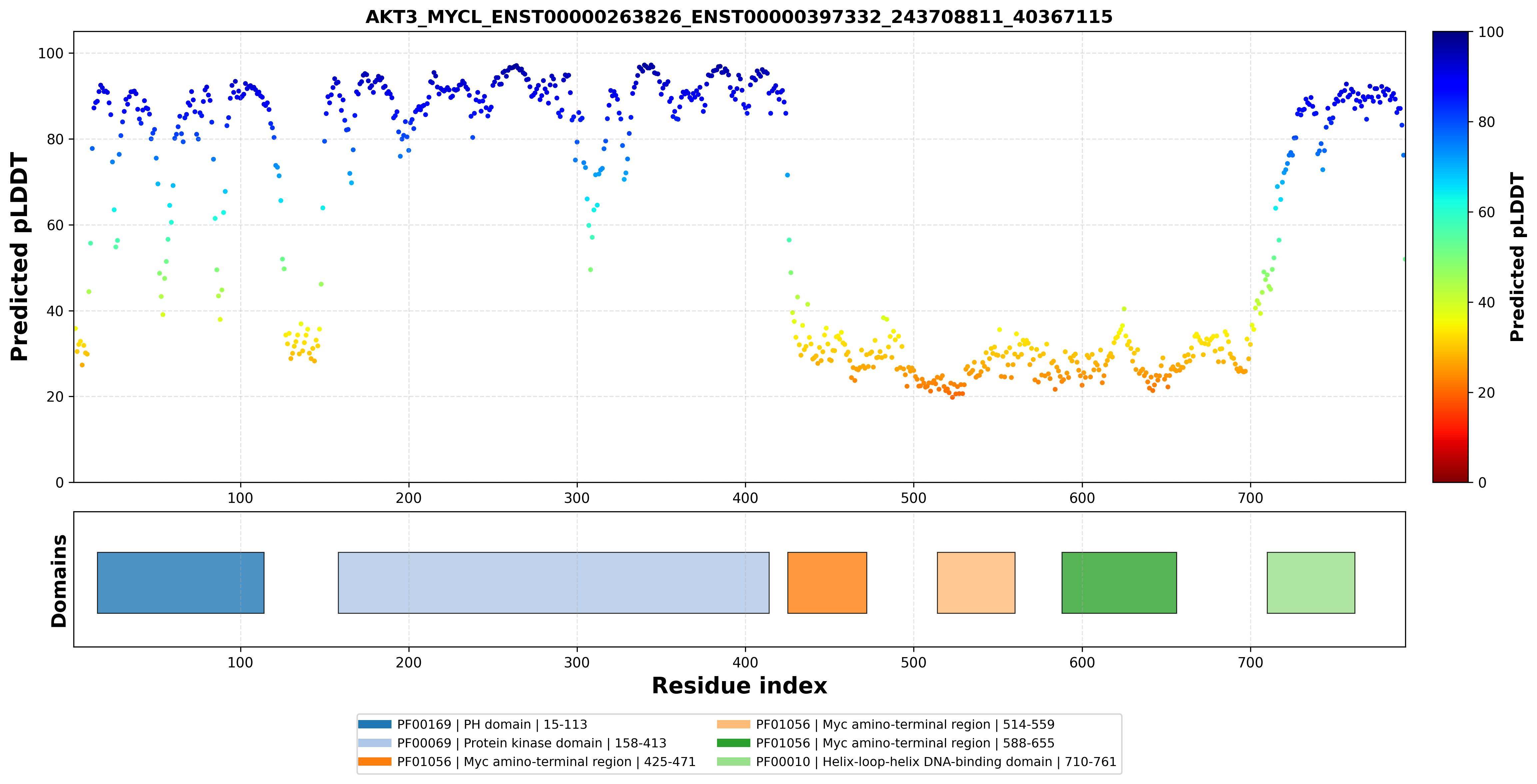This screenshot has height=784, width=1537.
Task: Click the PF00010 legend green swatch
Action: (x=733, y=761)
